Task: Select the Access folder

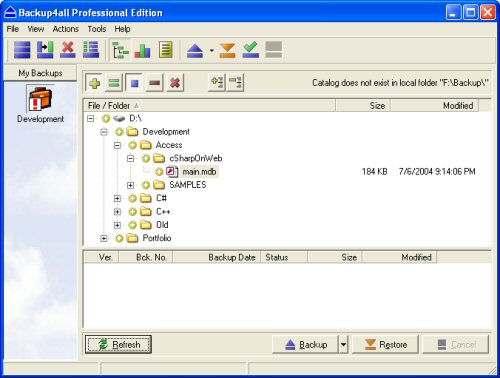Action: pos(169,145)
